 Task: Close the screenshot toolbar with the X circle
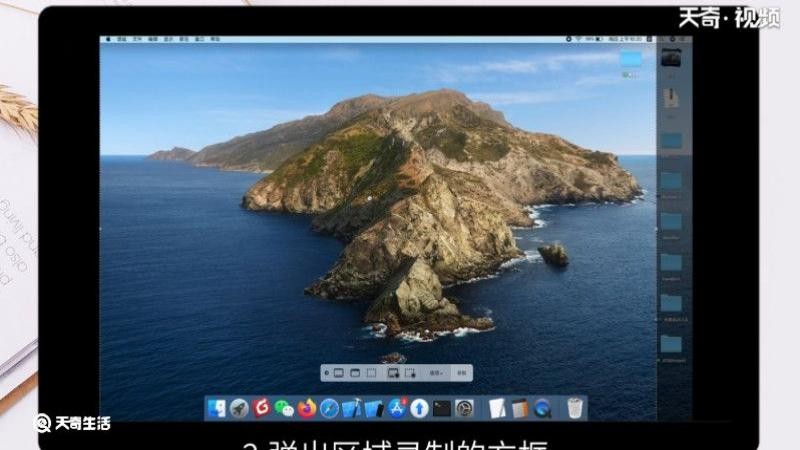[x=327, y=373]
